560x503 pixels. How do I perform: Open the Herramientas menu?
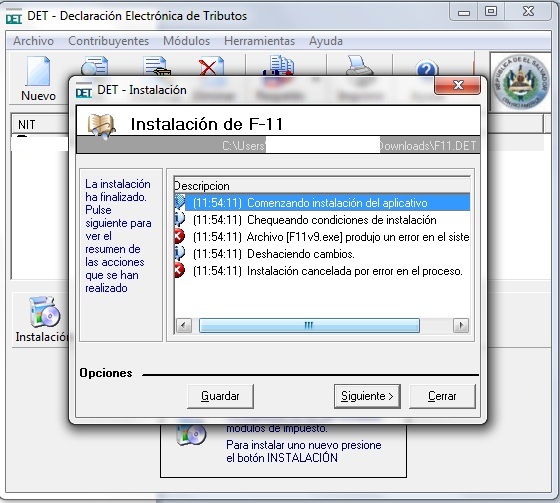tap(259, 41)
